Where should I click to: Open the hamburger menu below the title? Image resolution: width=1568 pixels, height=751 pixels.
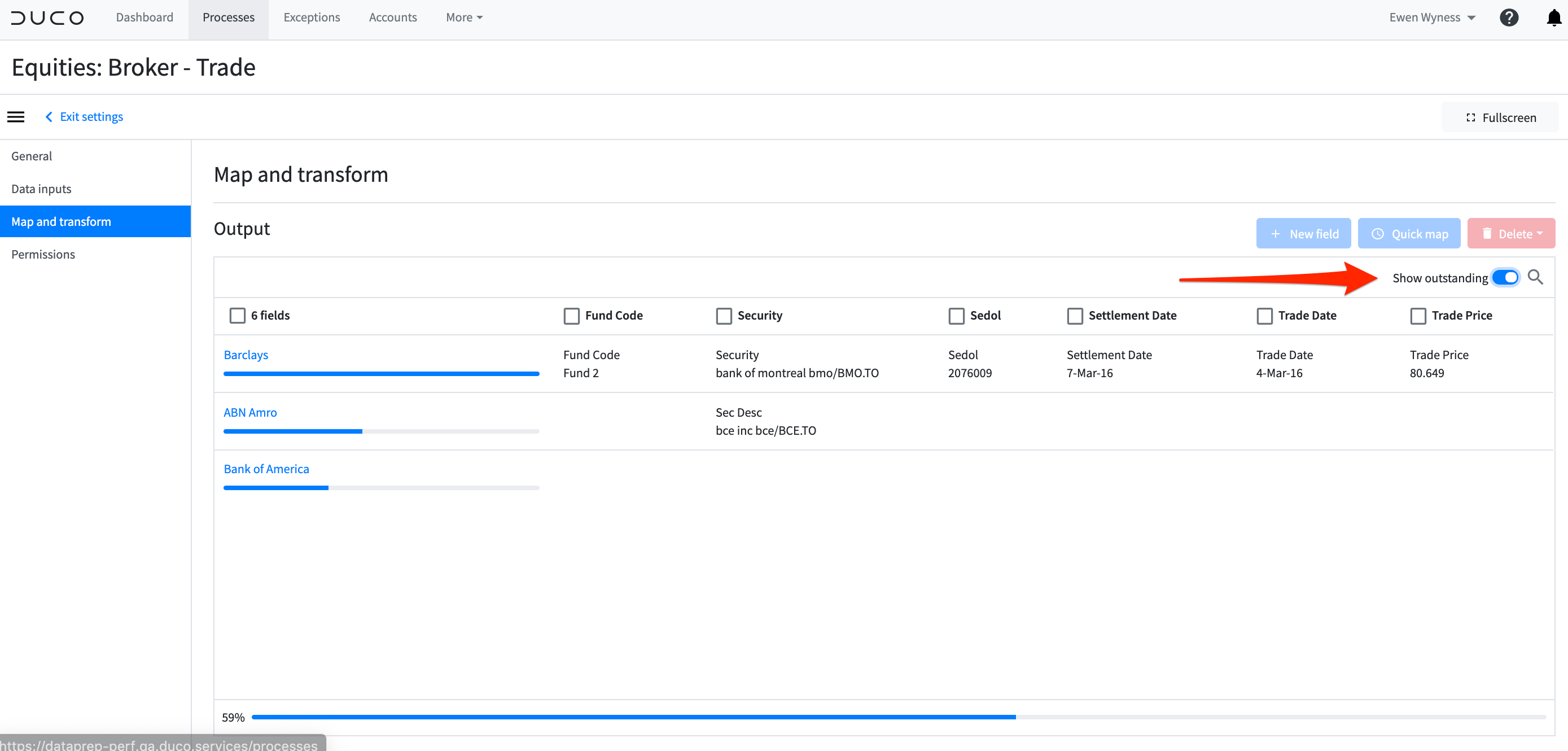pos(15,116)
